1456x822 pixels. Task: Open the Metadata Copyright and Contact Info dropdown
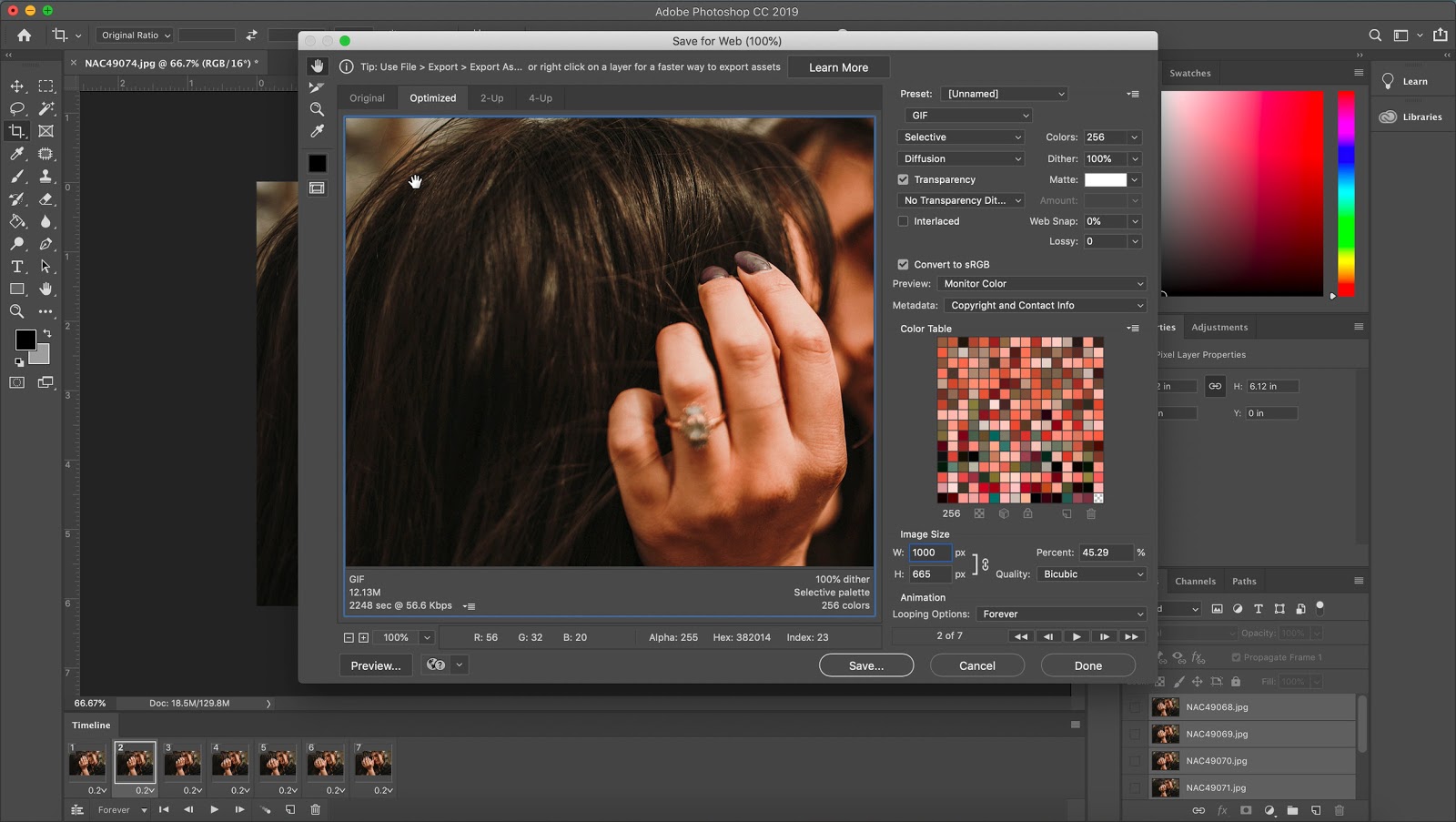click(x=1045, y=305)
